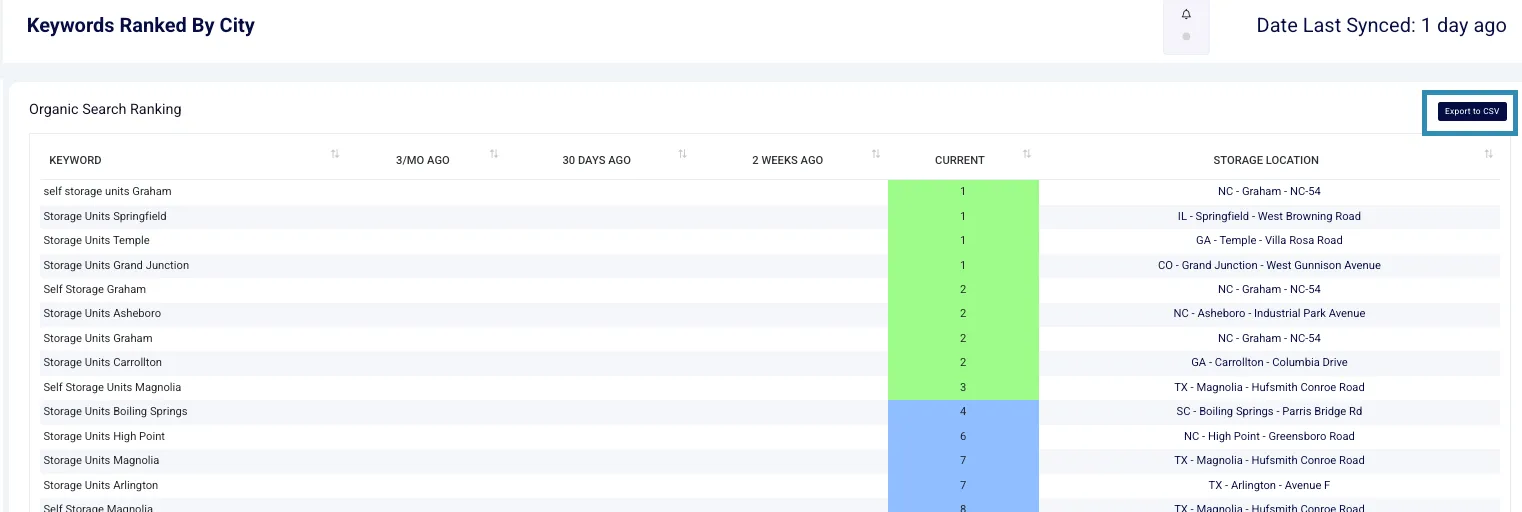Click location 'IL - Springfield - West Browning Road'
This screenshot has width=1522, height=512.
pyautogui.click(x=1269, y=216)
